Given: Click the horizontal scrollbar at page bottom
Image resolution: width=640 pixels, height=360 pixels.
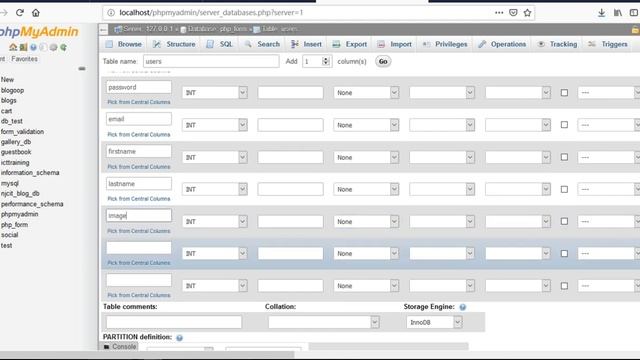Looking at the screenshot, I should click(x=147, y=354).
